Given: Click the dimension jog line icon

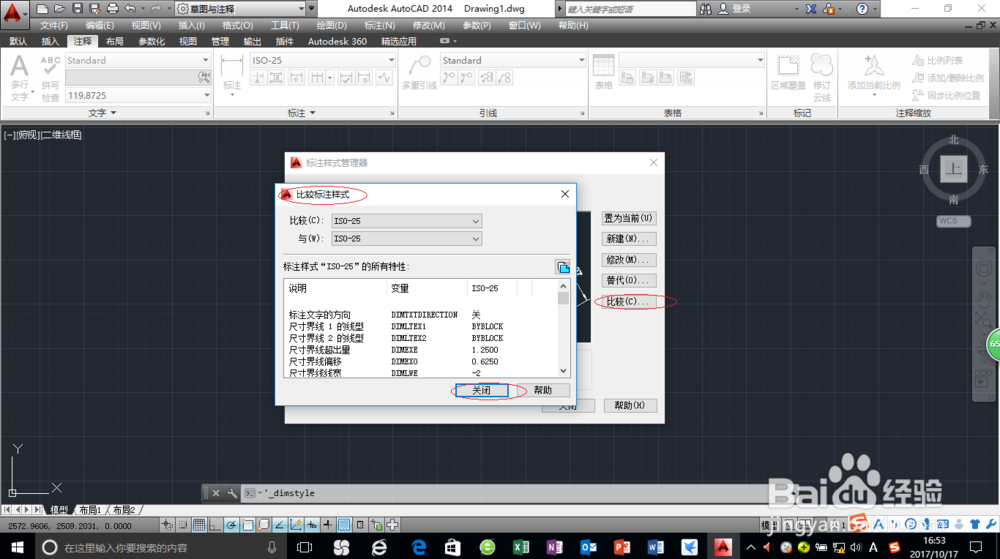Looking at the screenshot, I should click(x=384, y=78).
